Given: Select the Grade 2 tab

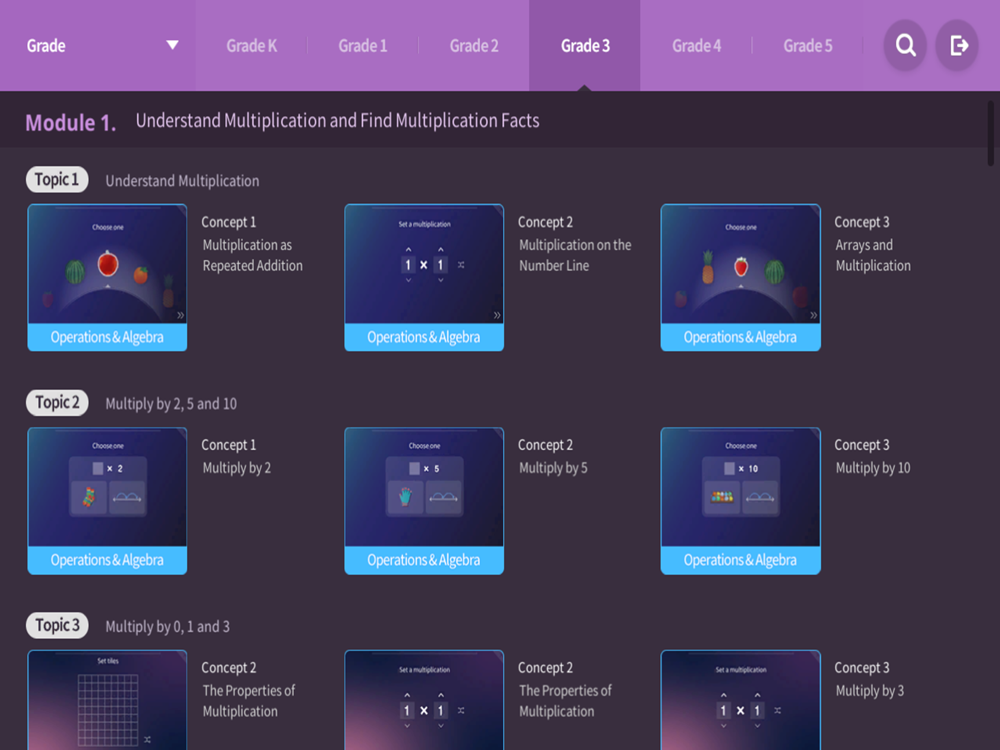Looking at the screenshot, I should click(474, 46).
